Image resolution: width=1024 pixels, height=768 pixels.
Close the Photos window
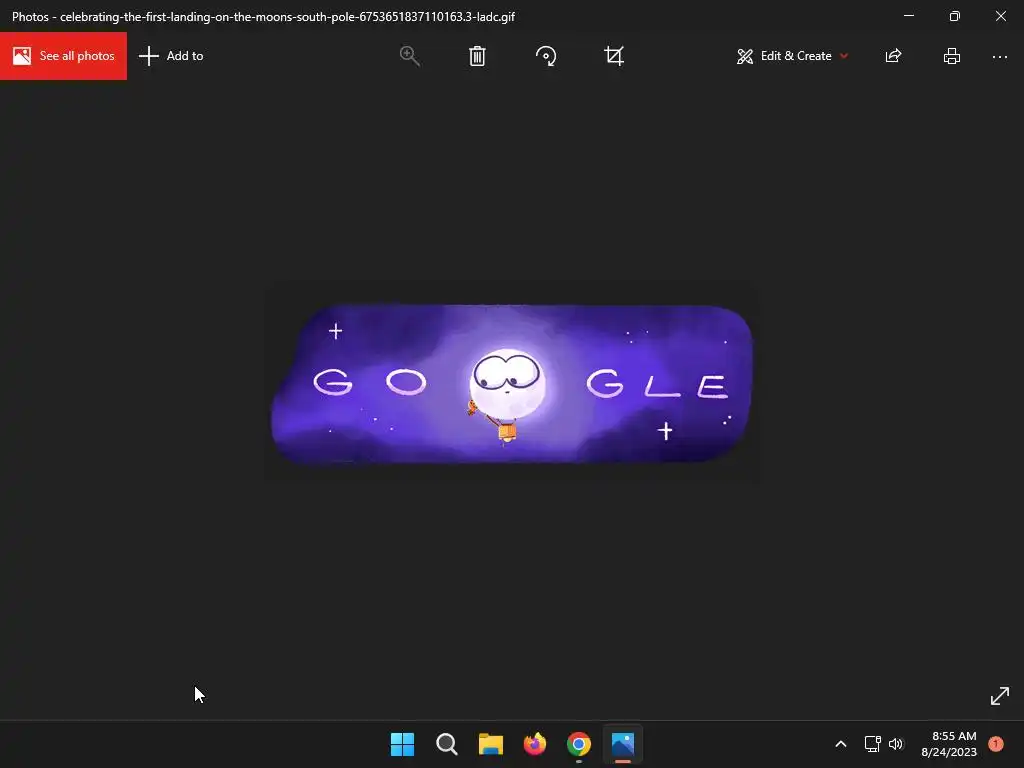(x=1000, y=16)
